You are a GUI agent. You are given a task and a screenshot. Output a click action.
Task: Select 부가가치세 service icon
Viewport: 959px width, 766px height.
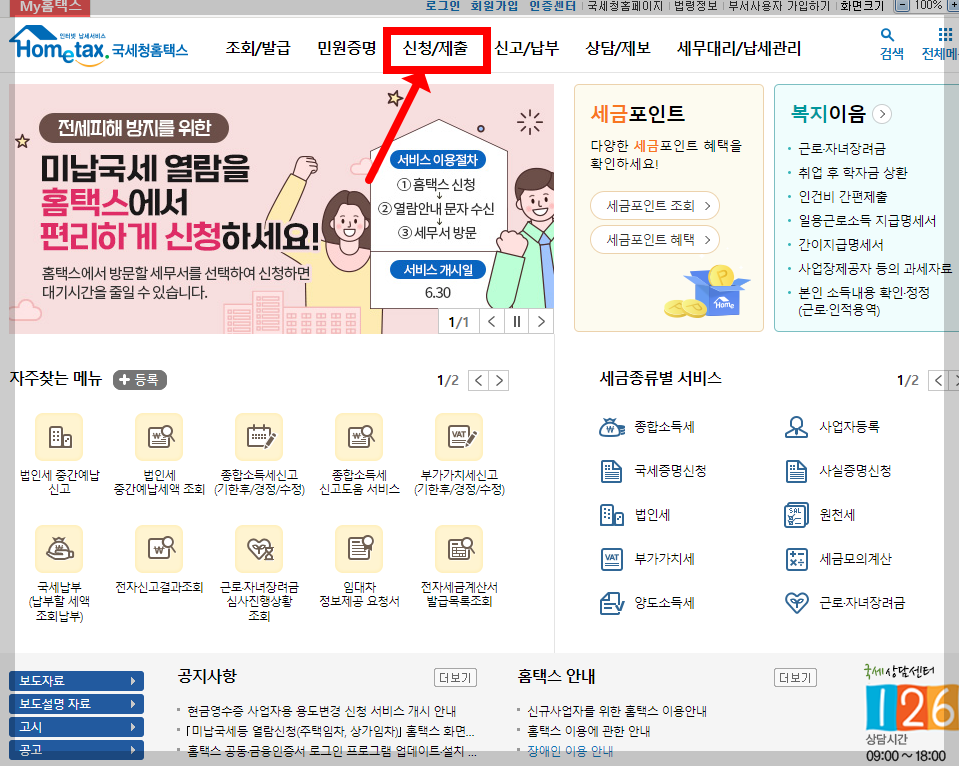(x=612, y=559)
